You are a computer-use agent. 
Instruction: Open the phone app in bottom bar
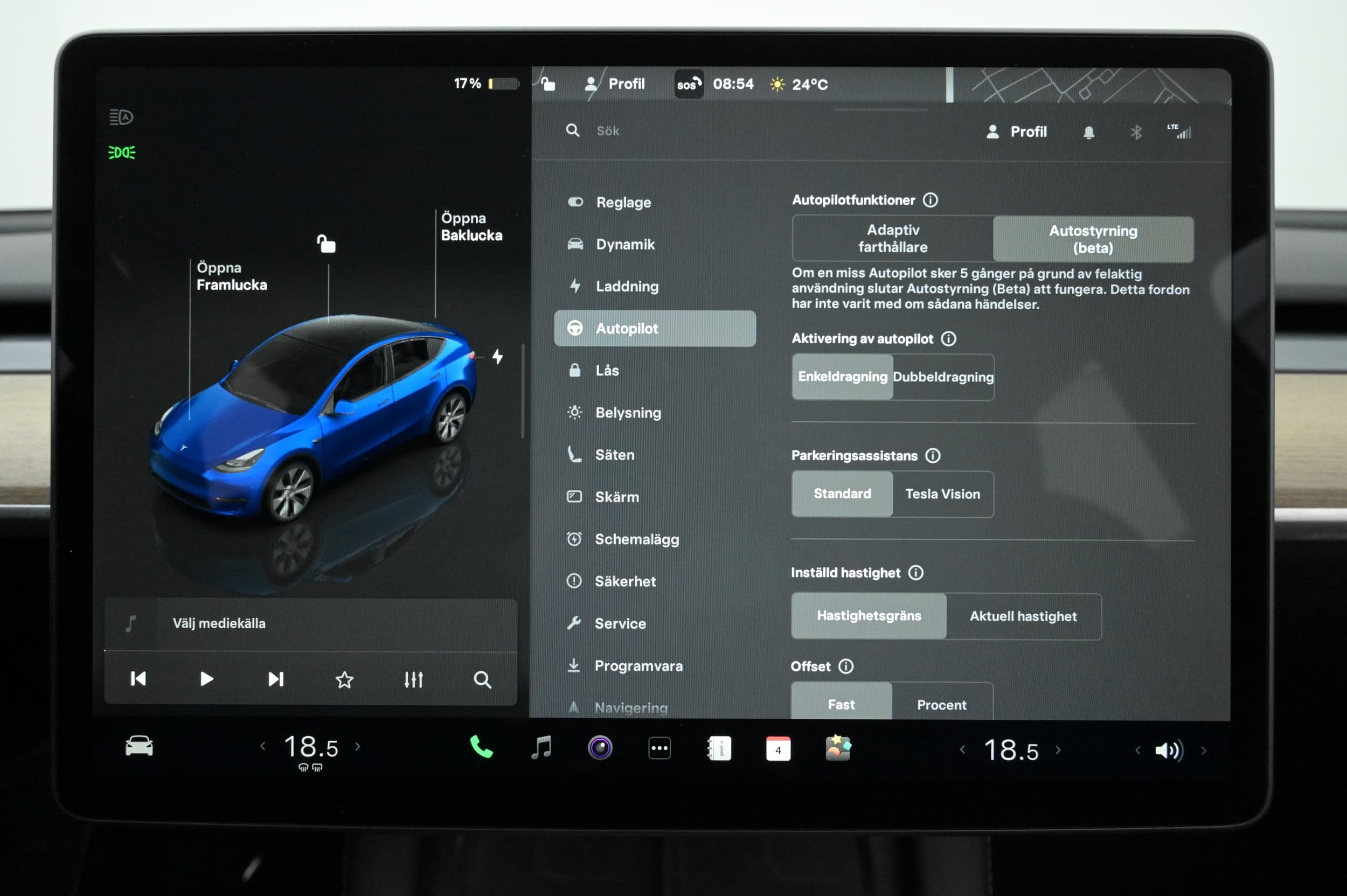pos(481,747)
